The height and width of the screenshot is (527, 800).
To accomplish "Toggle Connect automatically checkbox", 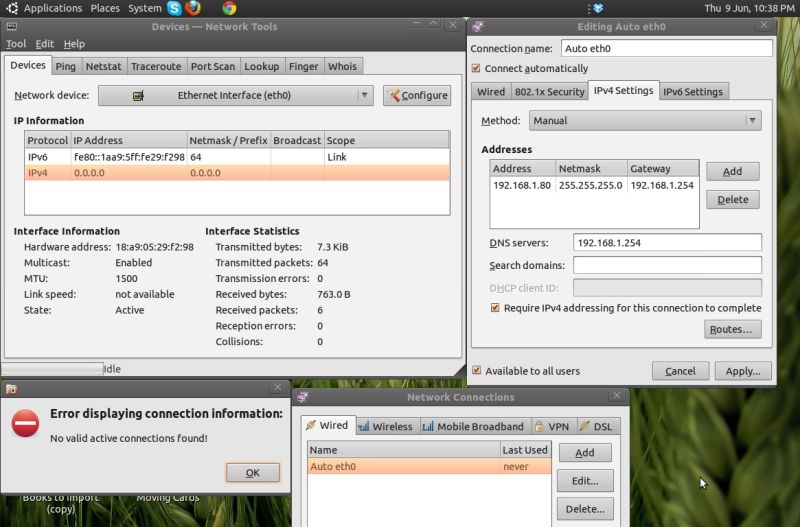I will (x=476, y=68).
